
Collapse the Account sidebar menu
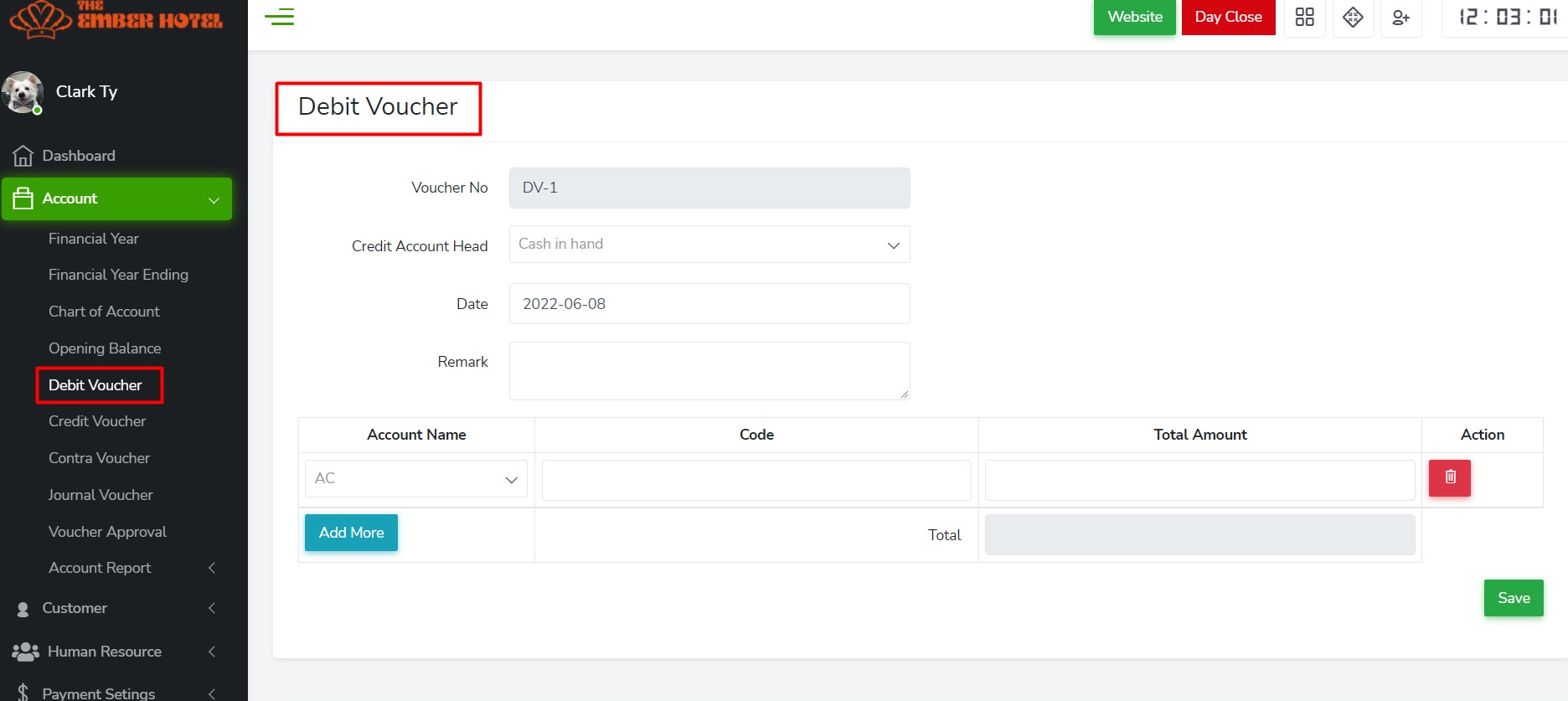pos(117,199)
